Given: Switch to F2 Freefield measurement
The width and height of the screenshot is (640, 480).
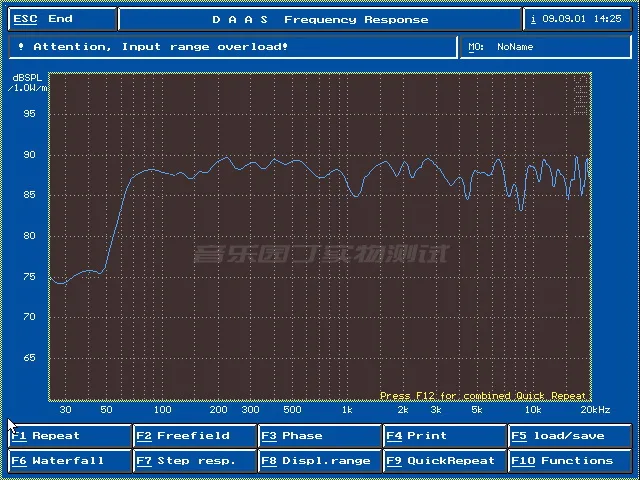Looking at the screenshot, I should point(195,436).
